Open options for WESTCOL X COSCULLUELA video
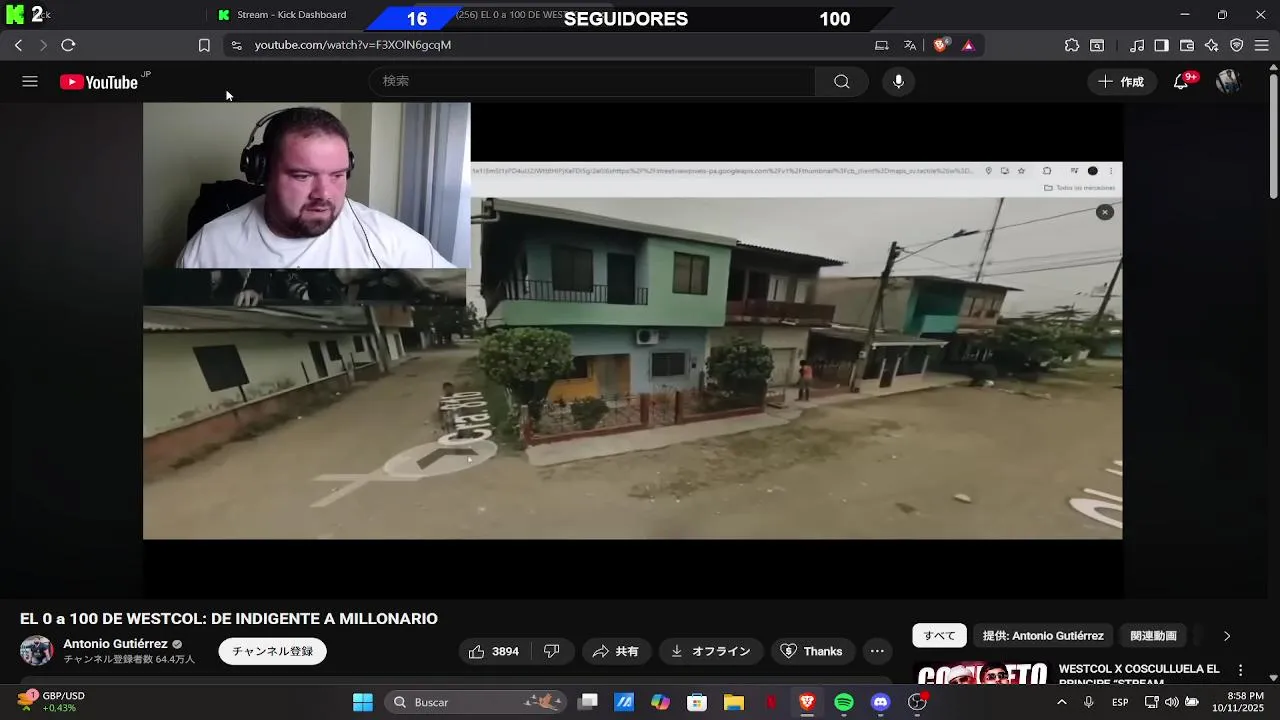This screenshot has width=1280, height=720. pos(1241,670)
